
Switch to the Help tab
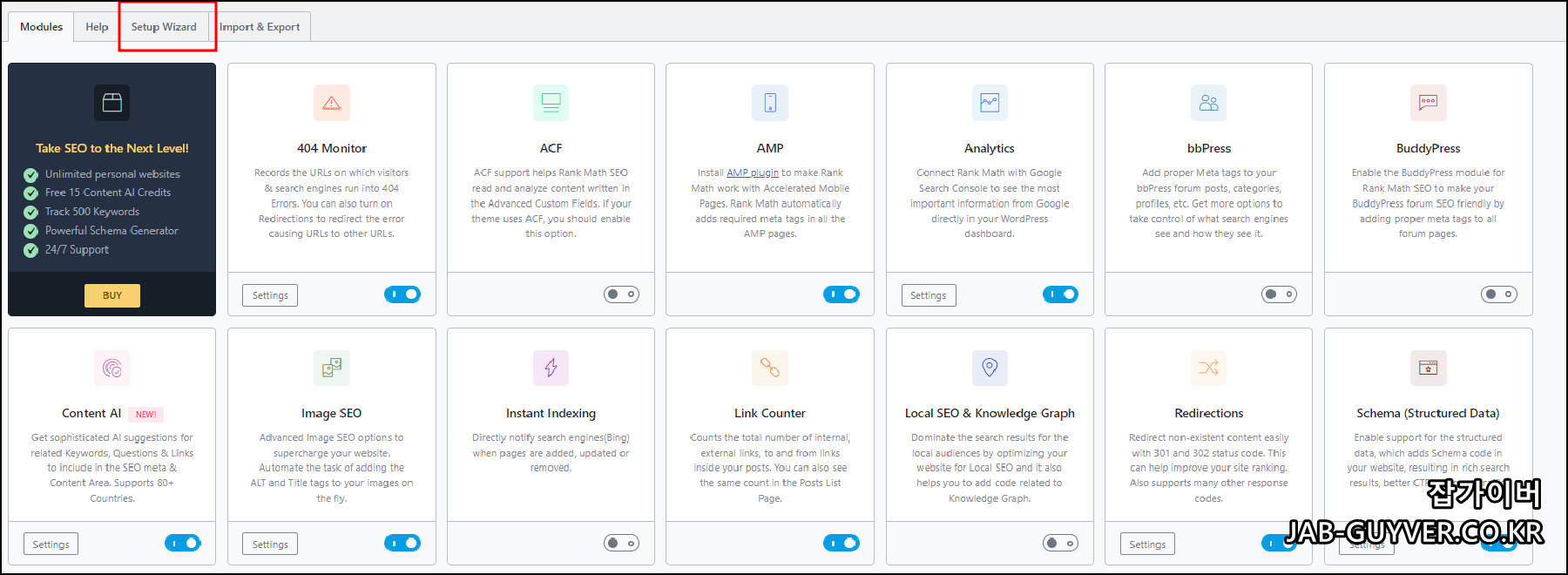click(x=97, y=27)
